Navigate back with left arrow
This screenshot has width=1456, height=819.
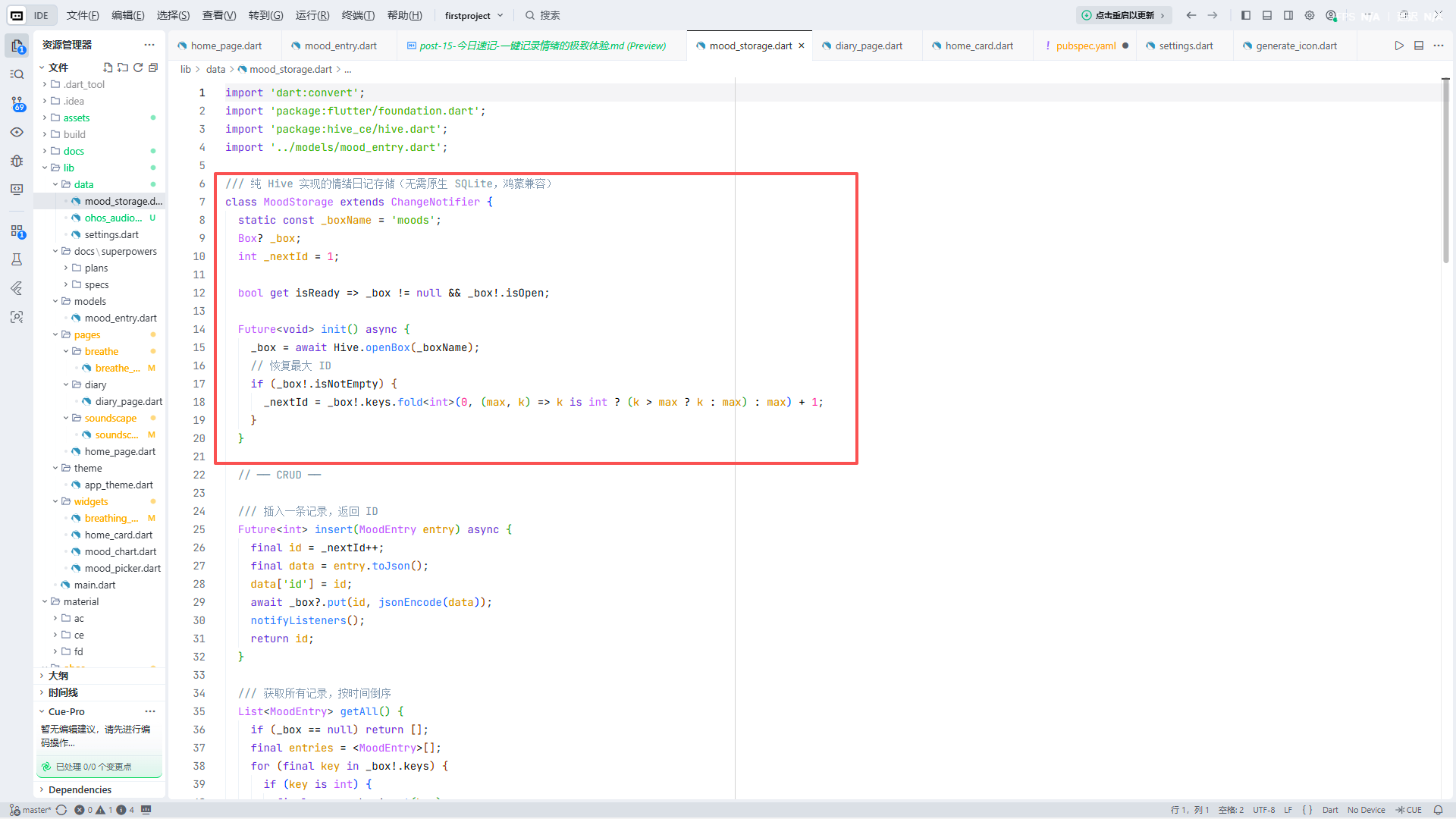click(x=1191, y=15)
